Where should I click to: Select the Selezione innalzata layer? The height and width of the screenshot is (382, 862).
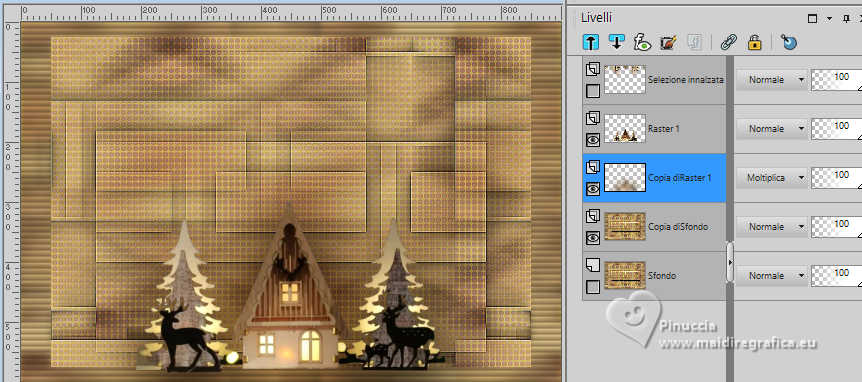(654, 80)
